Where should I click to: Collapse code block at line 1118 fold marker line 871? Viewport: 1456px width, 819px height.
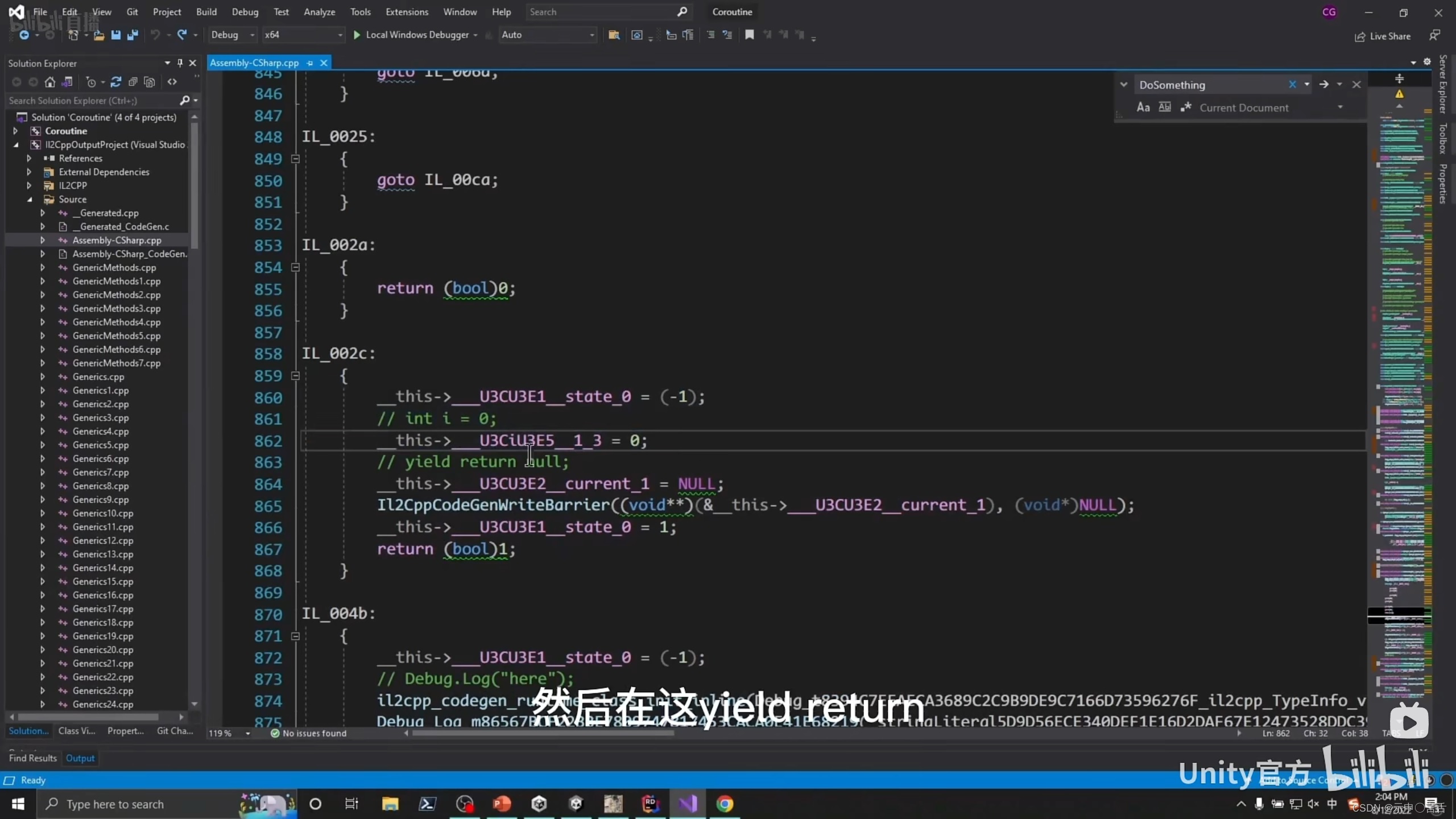(295, 636)
